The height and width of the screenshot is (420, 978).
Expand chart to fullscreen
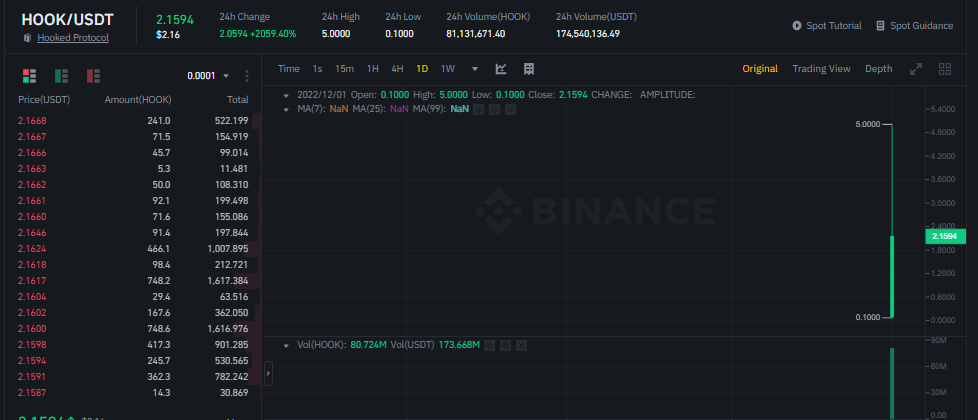point(915,69)
